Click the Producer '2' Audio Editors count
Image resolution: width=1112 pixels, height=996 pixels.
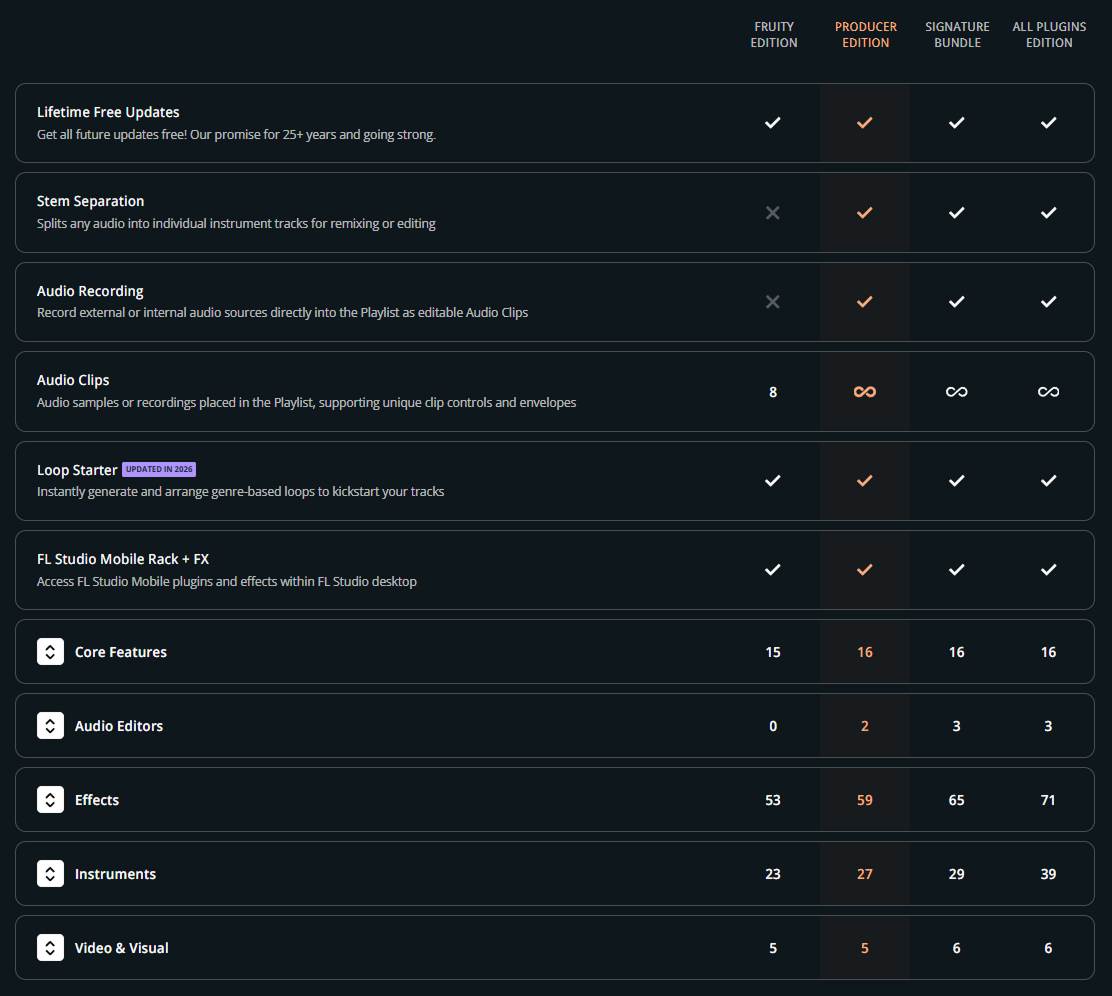click(x=864, y=726)
